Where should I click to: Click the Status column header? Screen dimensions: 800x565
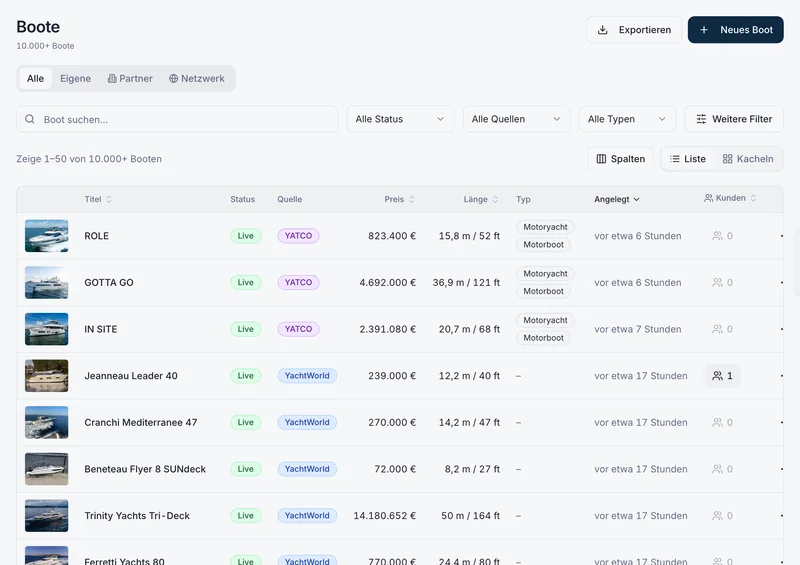tap(242, 199)
